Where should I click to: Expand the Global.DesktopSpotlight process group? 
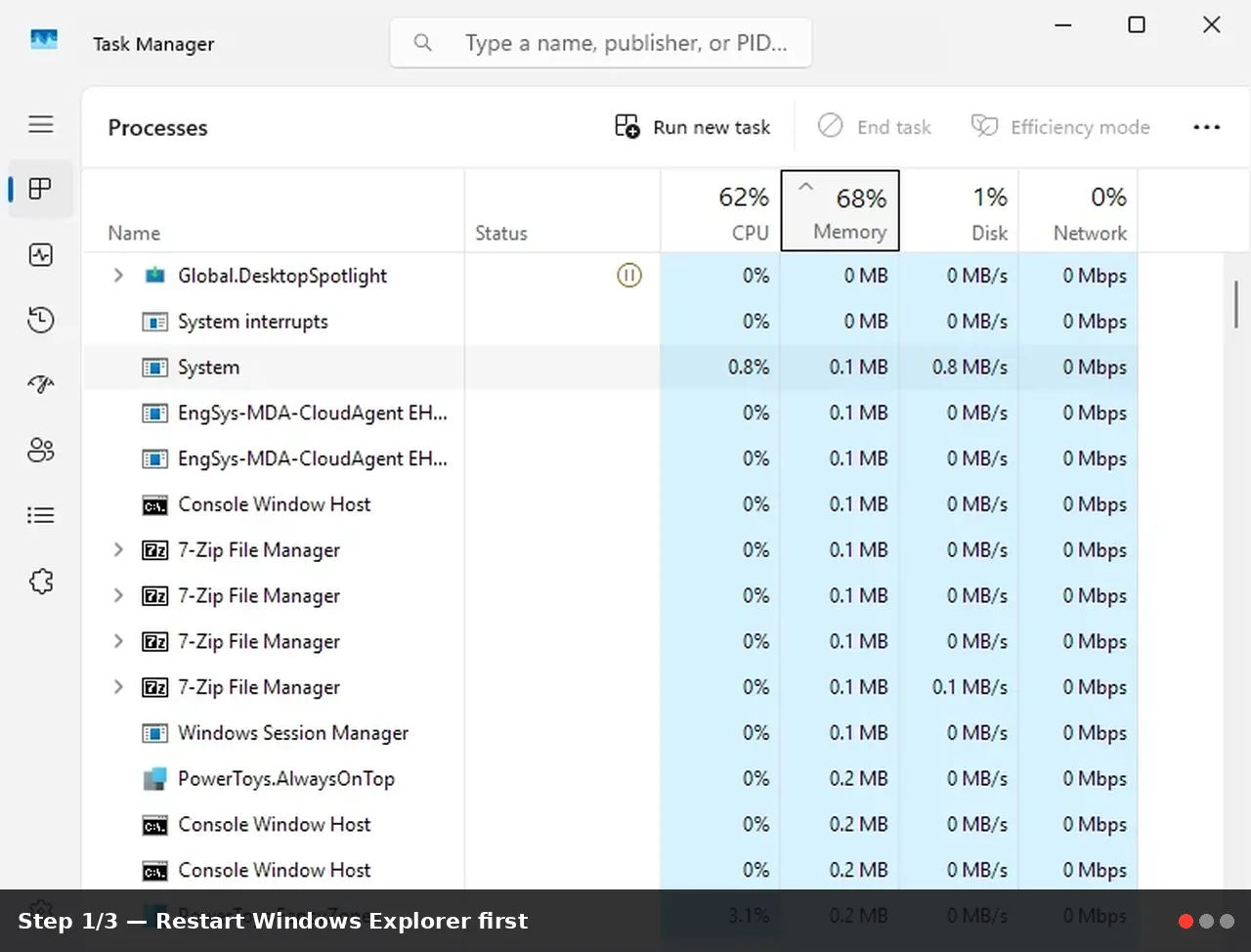click(x=118, y=276)
